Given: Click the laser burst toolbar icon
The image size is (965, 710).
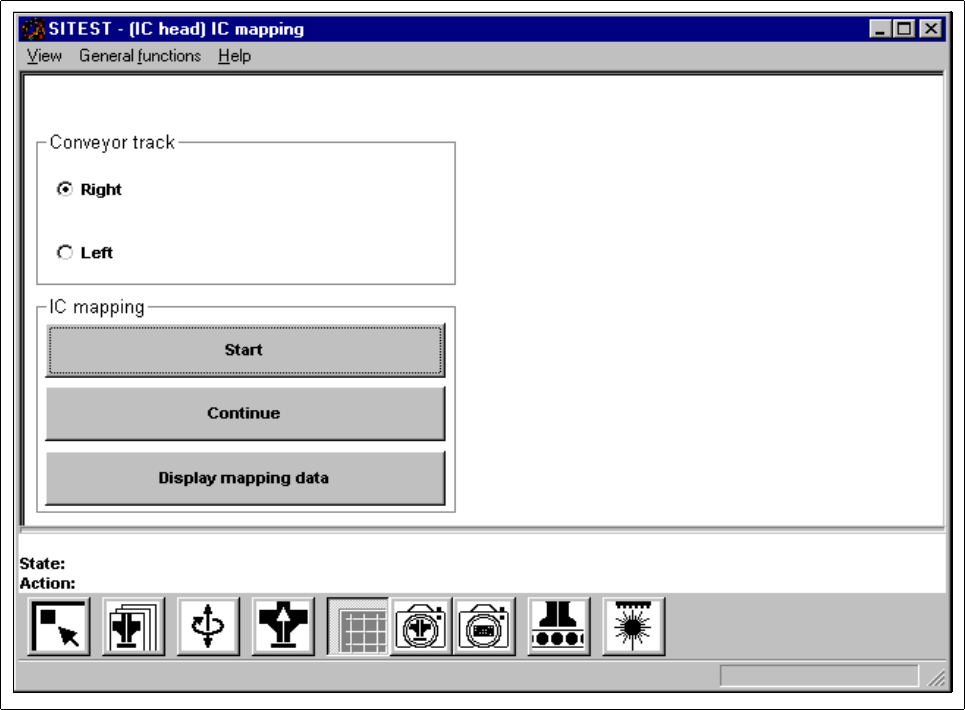Looking at the screenshot, I should pyautogui.click(x=633, y=626).
